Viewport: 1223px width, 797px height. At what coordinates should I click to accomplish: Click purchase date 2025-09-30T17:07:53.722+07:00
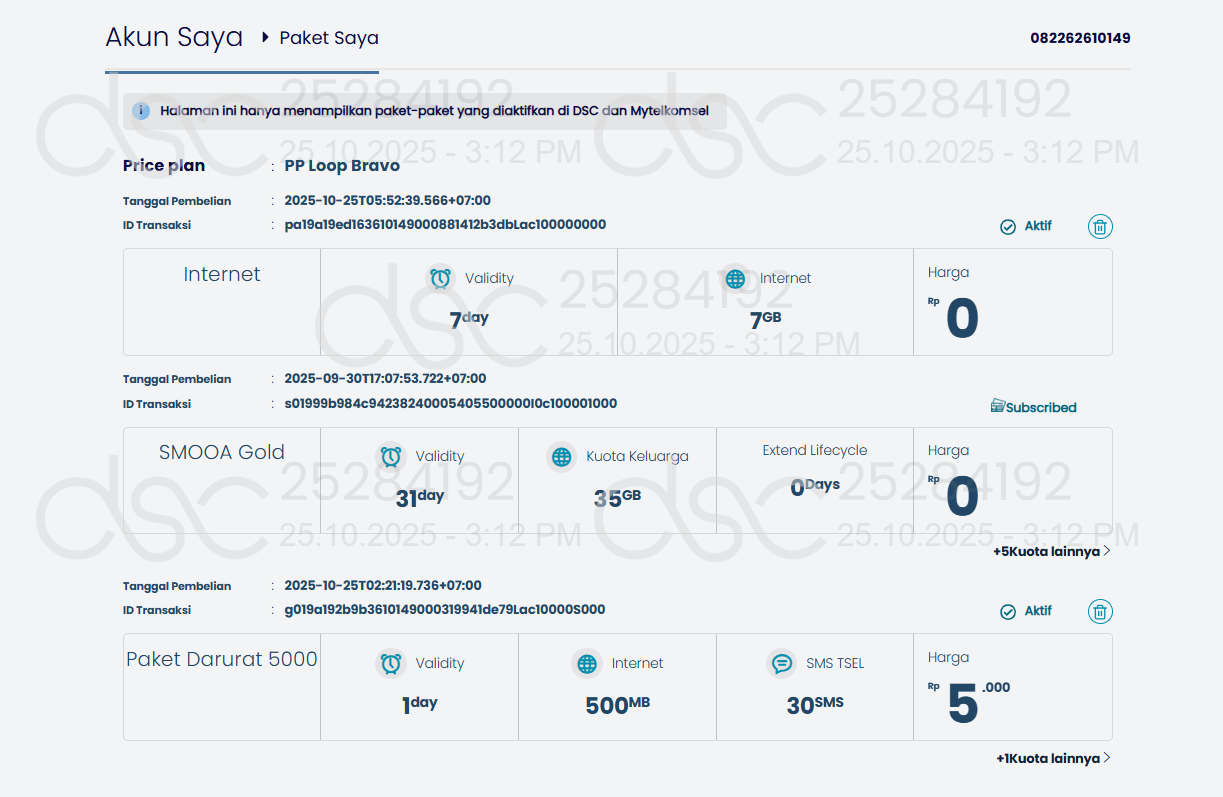tap(386, 379)
